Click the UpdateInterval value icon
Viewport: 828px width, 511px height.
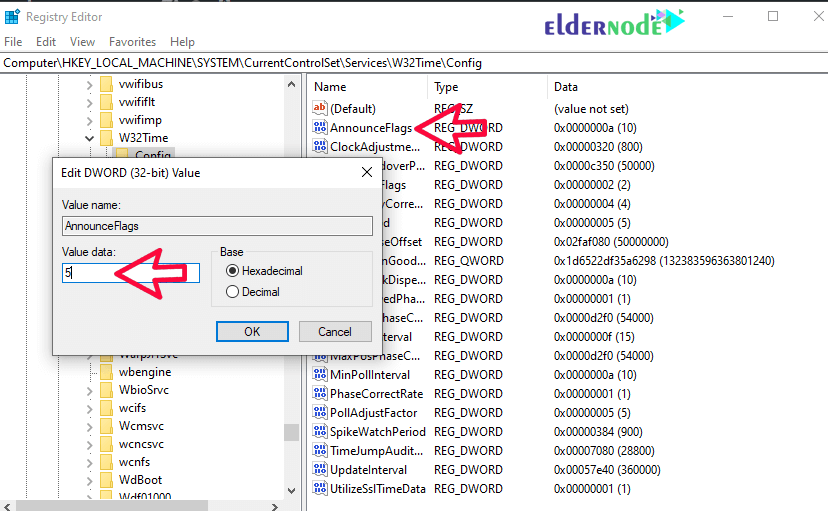coord(320,470)
